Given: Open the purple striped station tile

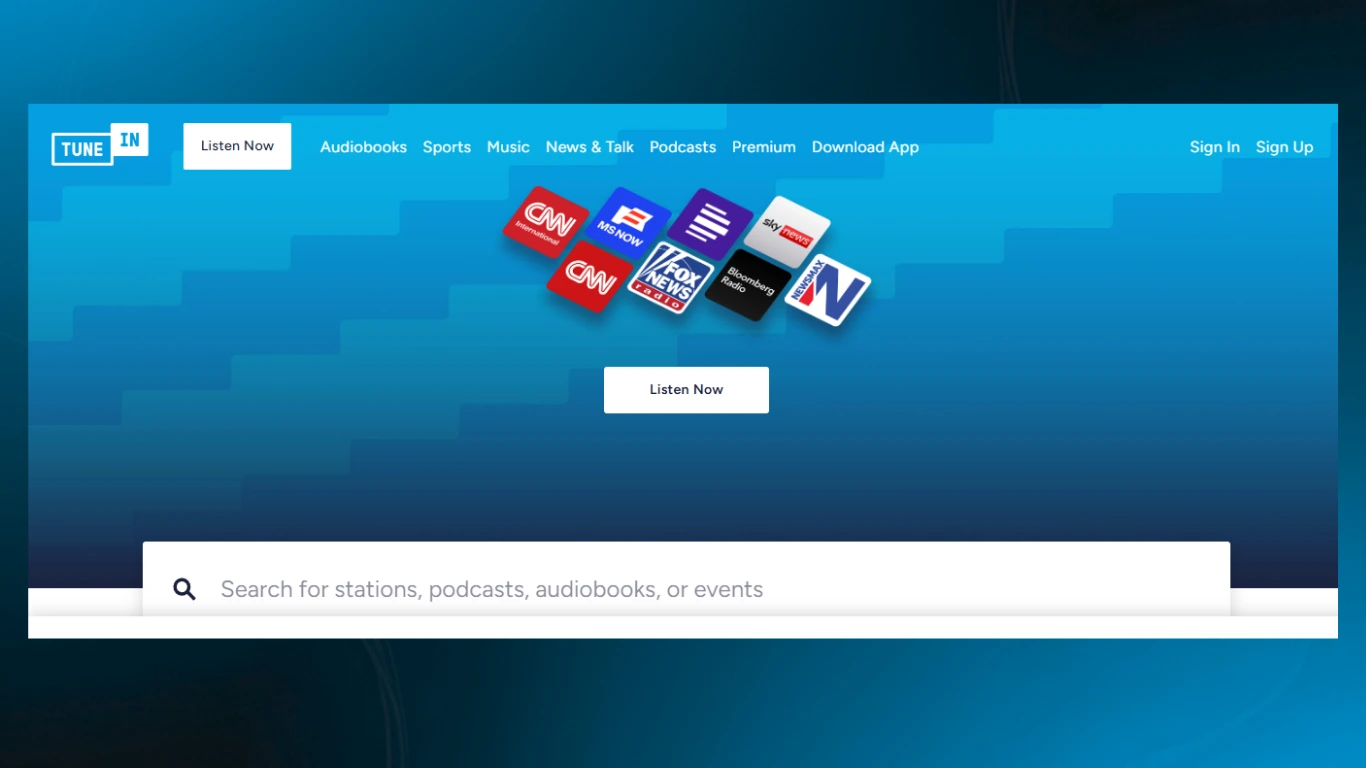Looking at the screenshot, I should tap(710, 225).
